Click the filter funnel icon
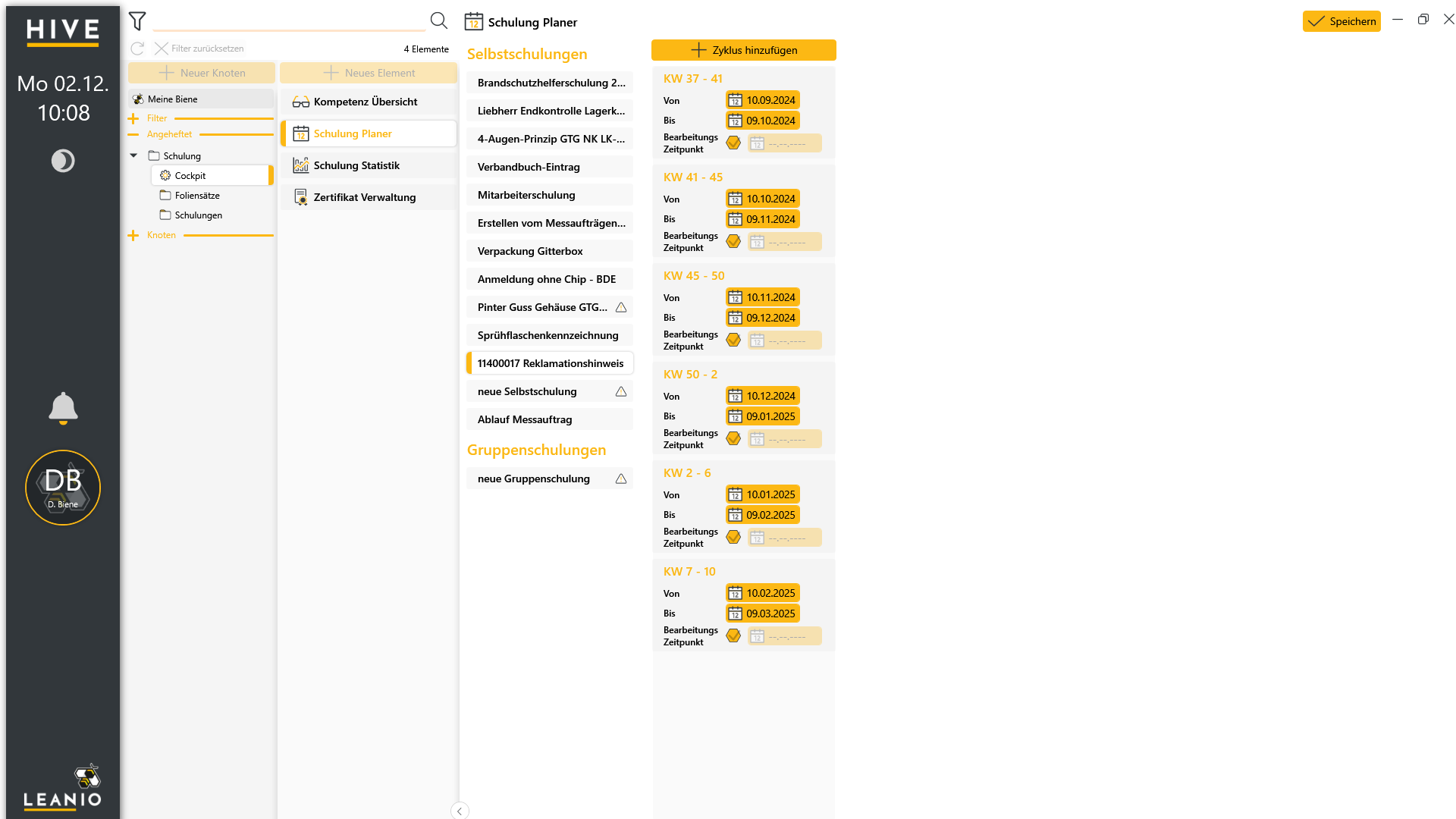The image size is (1456, 819). coord(137,21)
